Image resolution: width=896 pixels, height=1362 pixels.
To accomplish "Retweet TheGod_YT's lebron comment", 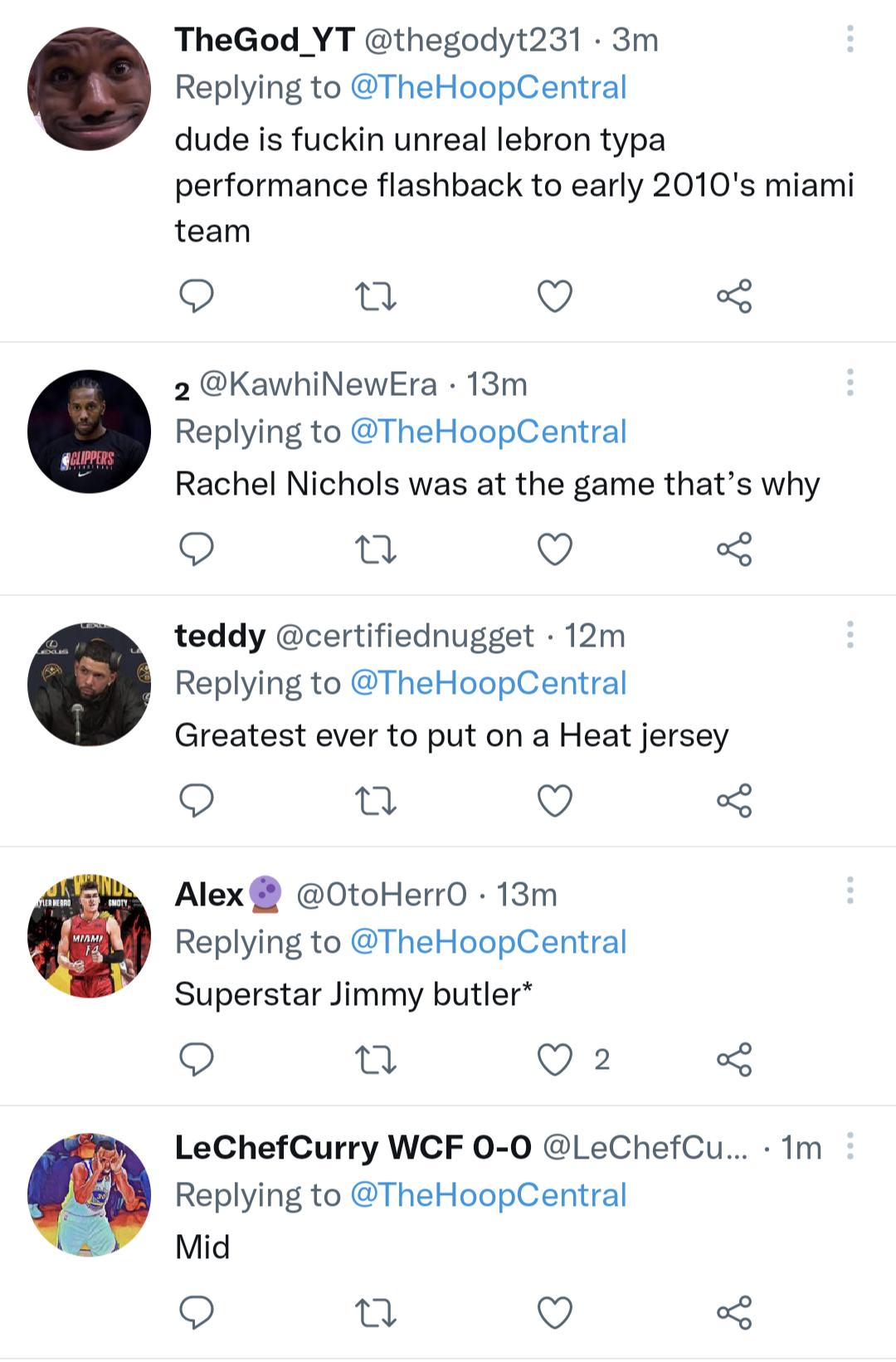I will pos(376,296).
